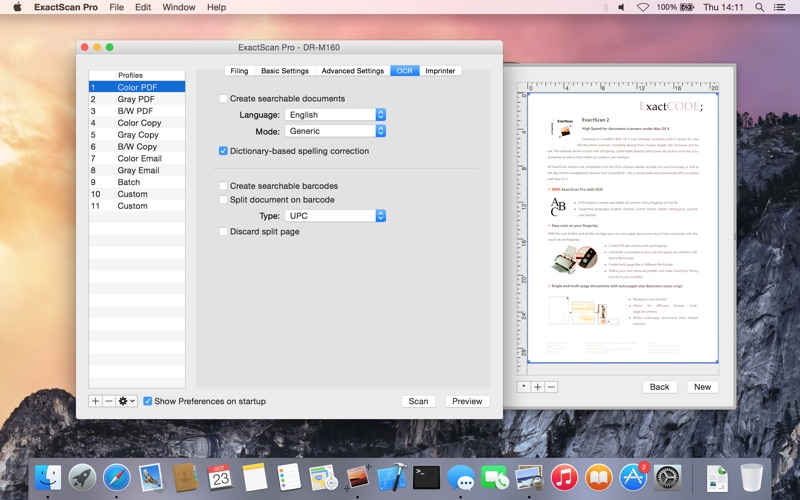Expand the Mode dropdown showing Generic
The image size is (800, 500).
tap(334, 131)
